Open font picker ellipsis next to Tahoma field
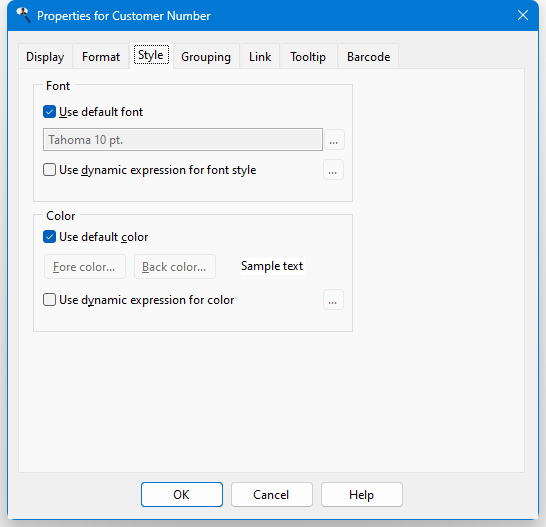The image size is (546, 527). pos(334,140)
